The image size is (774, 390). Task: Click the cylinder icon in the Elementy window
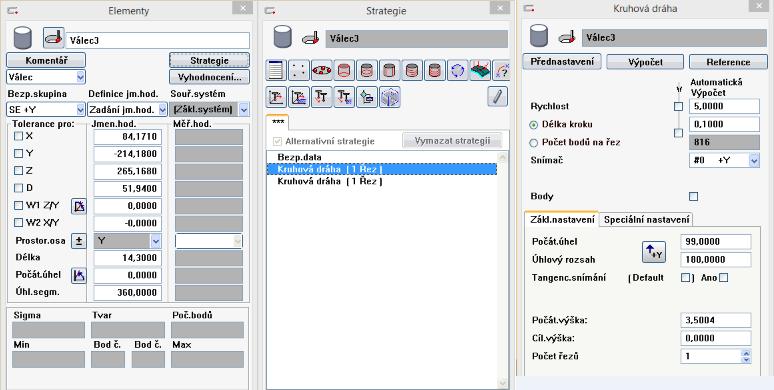23,38
